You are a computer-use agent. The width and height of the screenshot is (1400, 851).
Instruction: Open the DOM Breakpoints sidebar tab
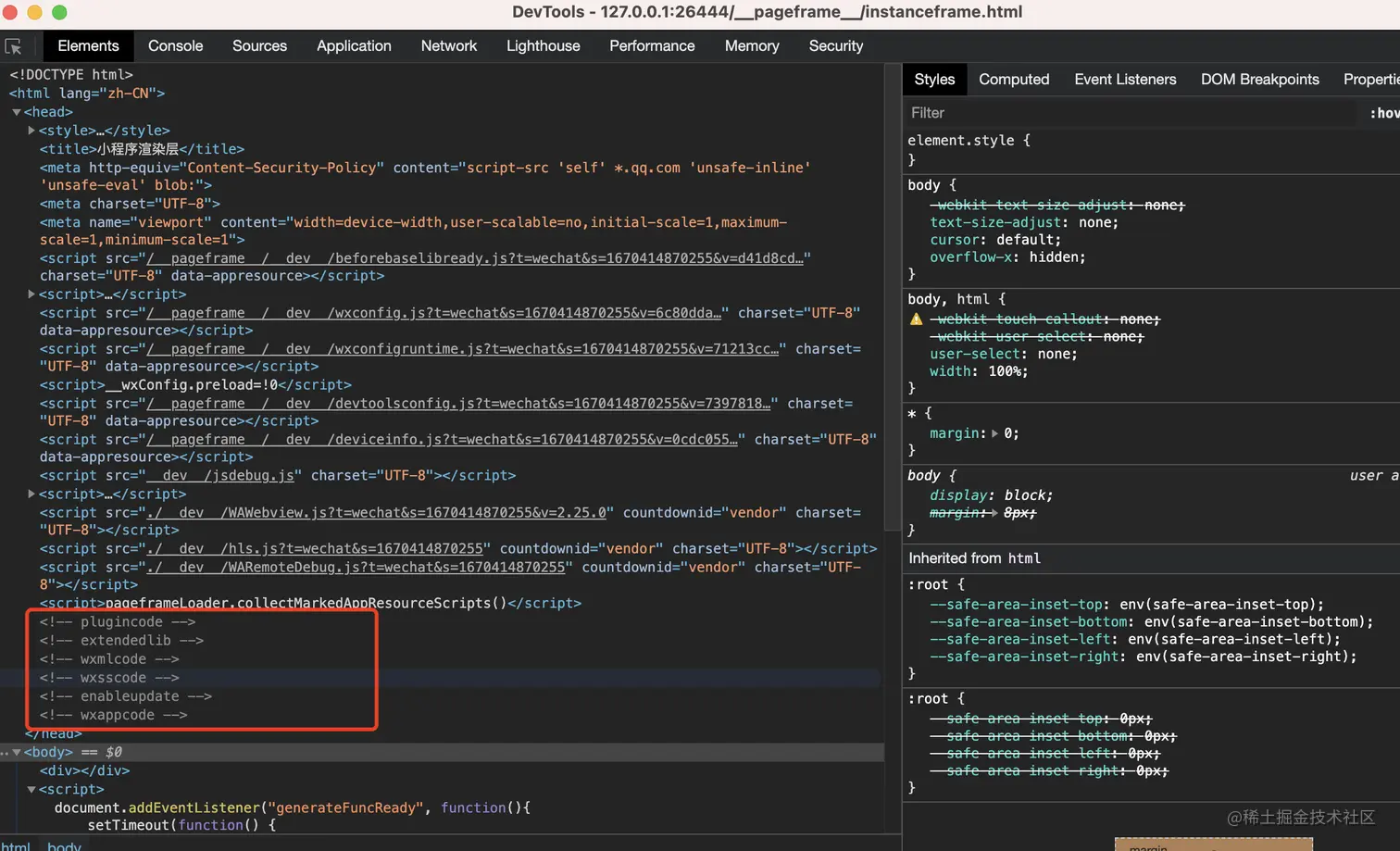(1260, 80)
